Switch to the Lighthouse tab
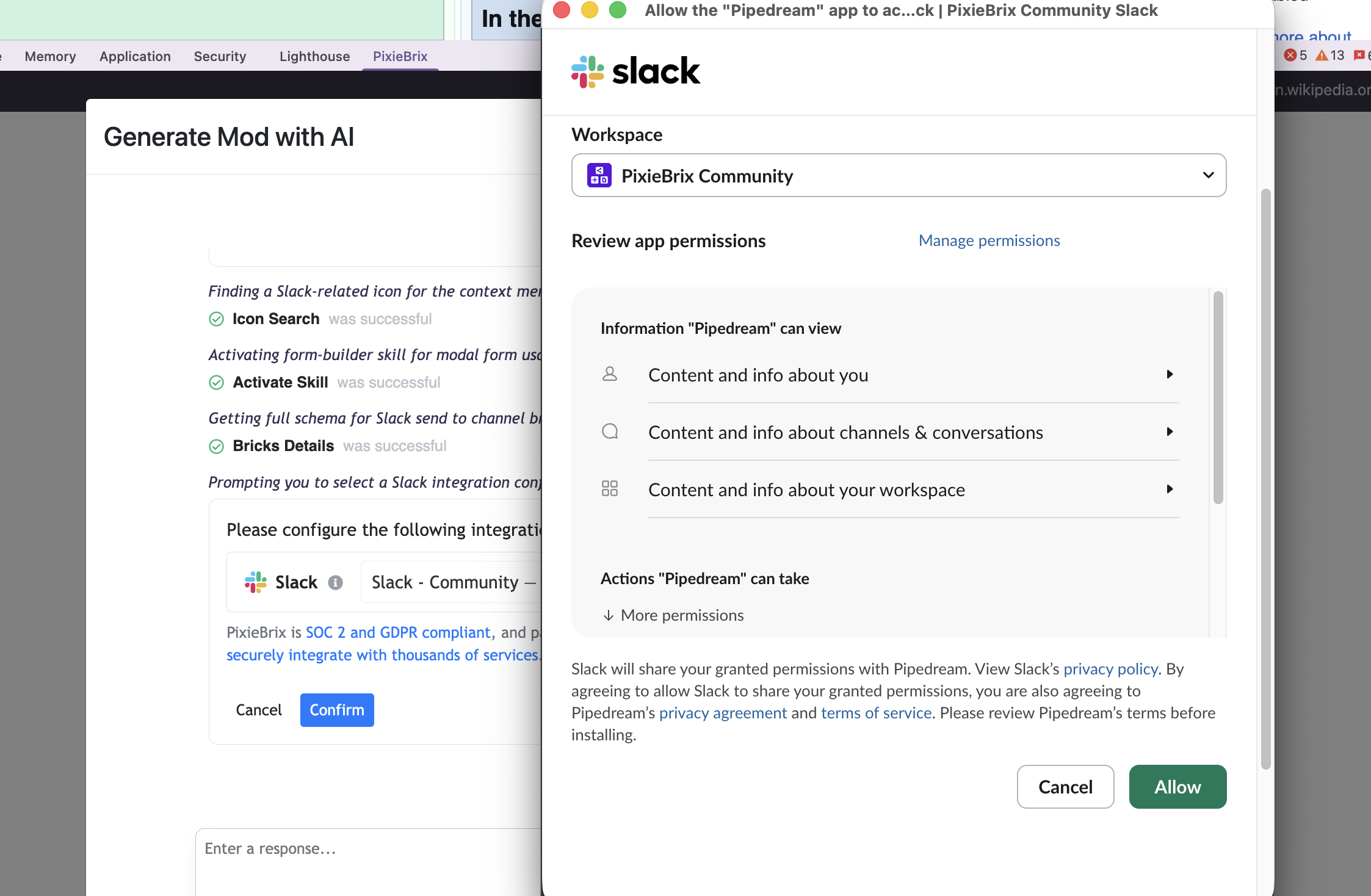1371x896 pixels. point(314,56)
